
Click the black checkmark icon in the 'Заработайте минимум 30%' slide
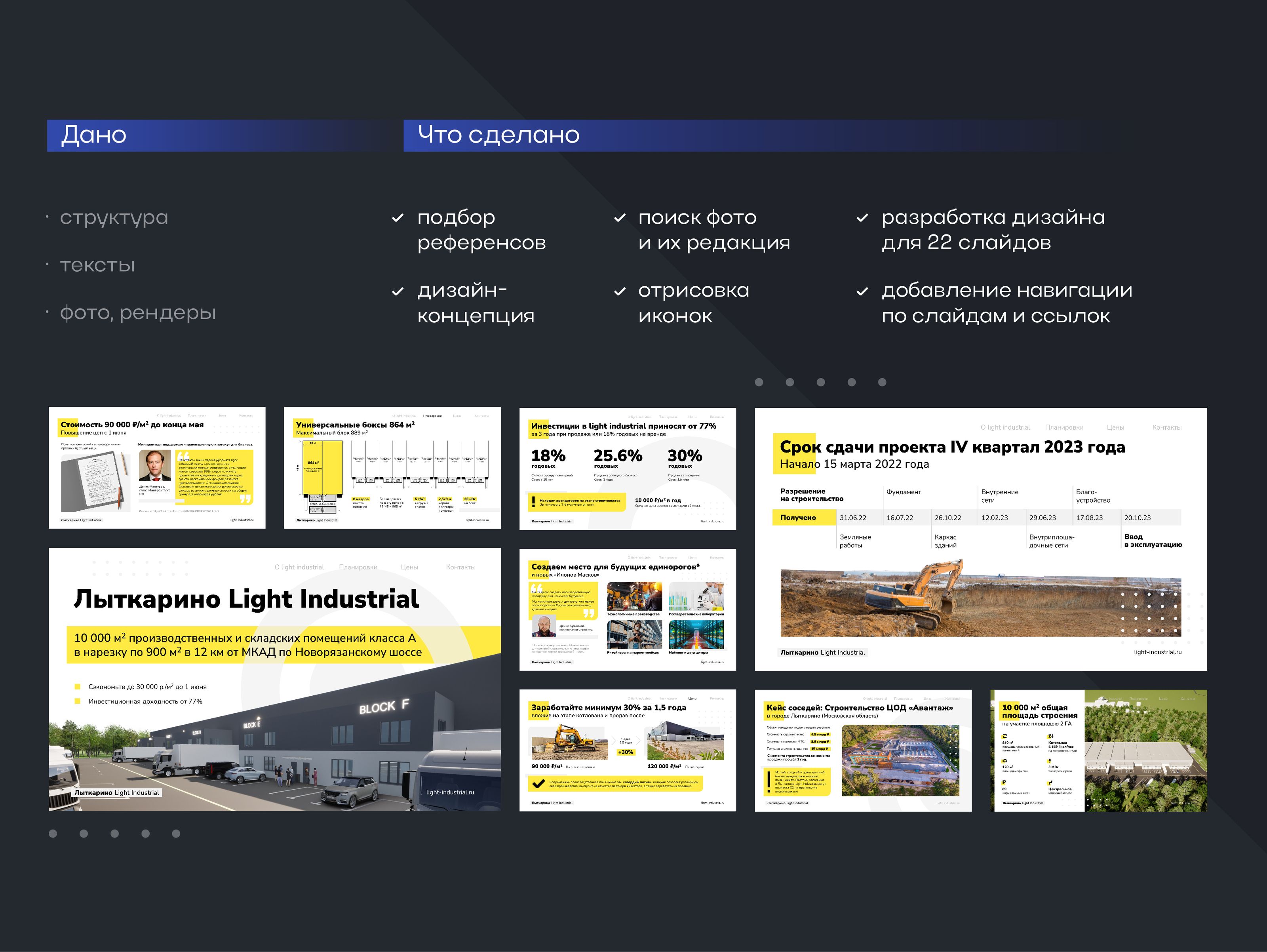coord(538,783)
